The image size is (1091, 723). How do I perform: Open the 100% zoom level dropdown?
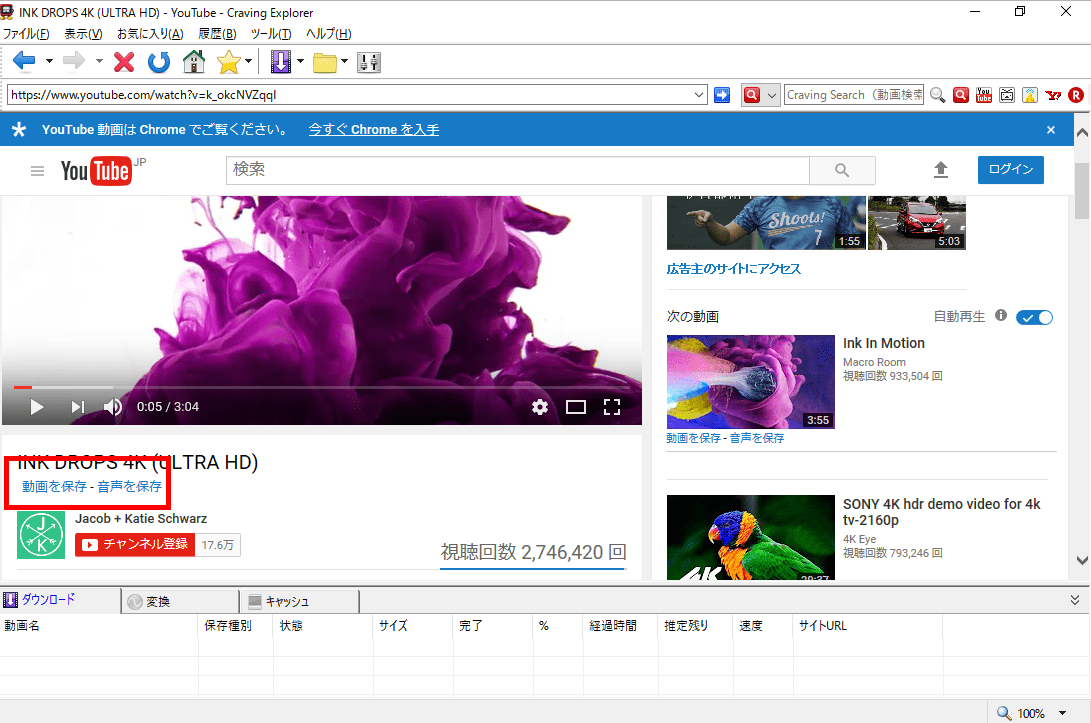1062,713
